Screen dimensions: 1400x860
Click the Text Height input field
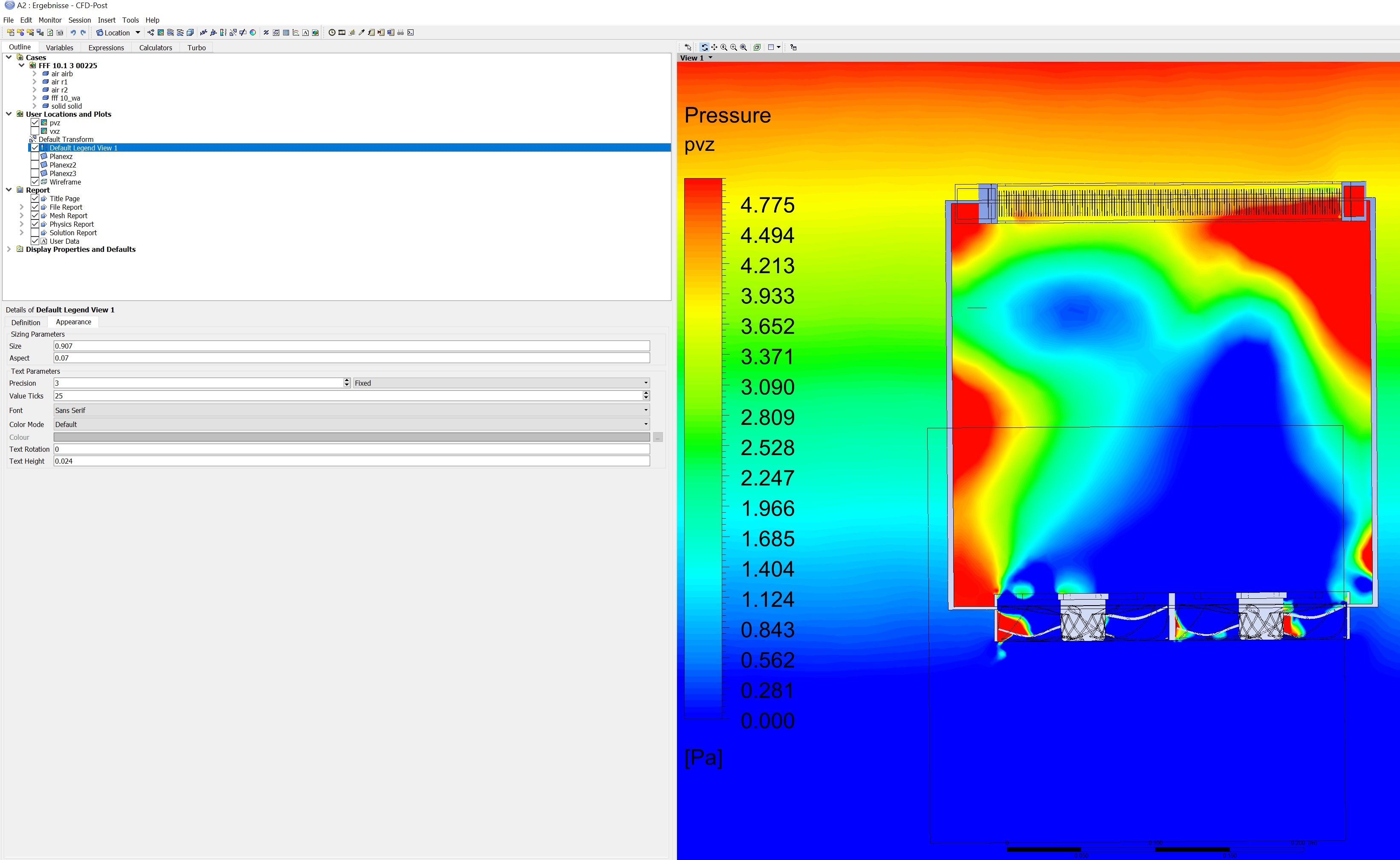point(351,461)
